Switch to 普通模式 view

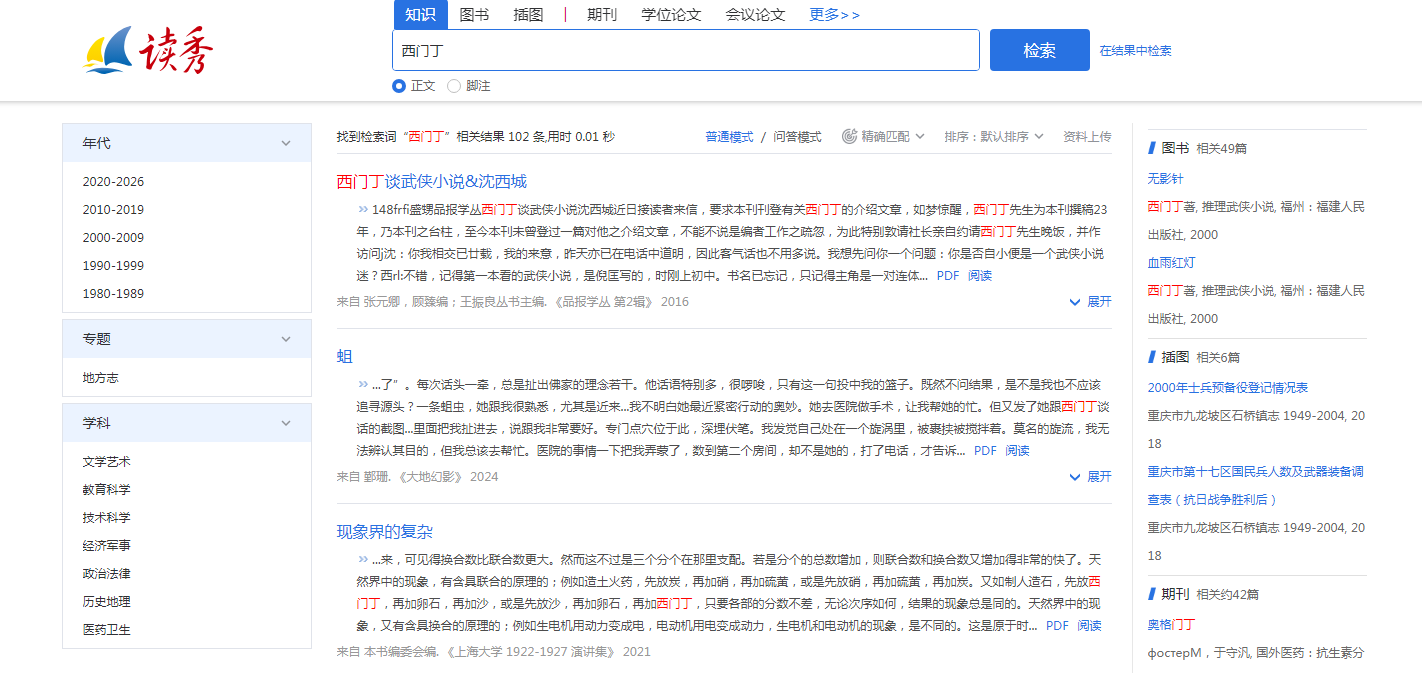pos(729,137)
